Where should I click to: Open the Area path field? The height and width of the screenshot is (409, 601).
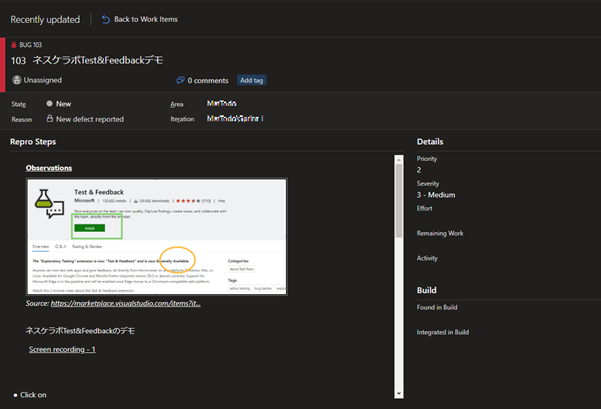[x=222, y=103]
